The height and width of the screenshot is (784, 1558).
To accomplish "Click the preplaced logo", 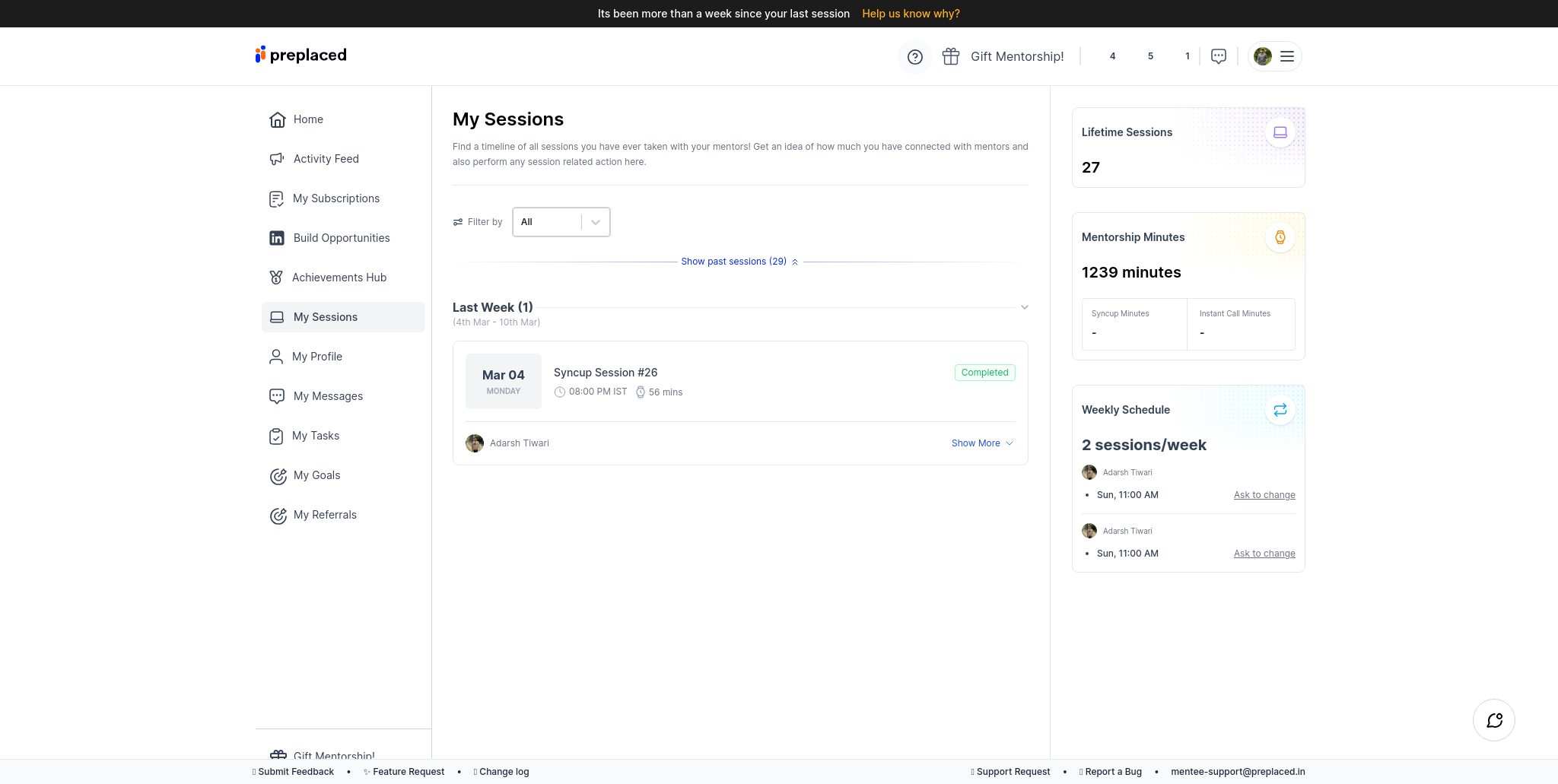I will pyautogui.click(x=301, y=55).
